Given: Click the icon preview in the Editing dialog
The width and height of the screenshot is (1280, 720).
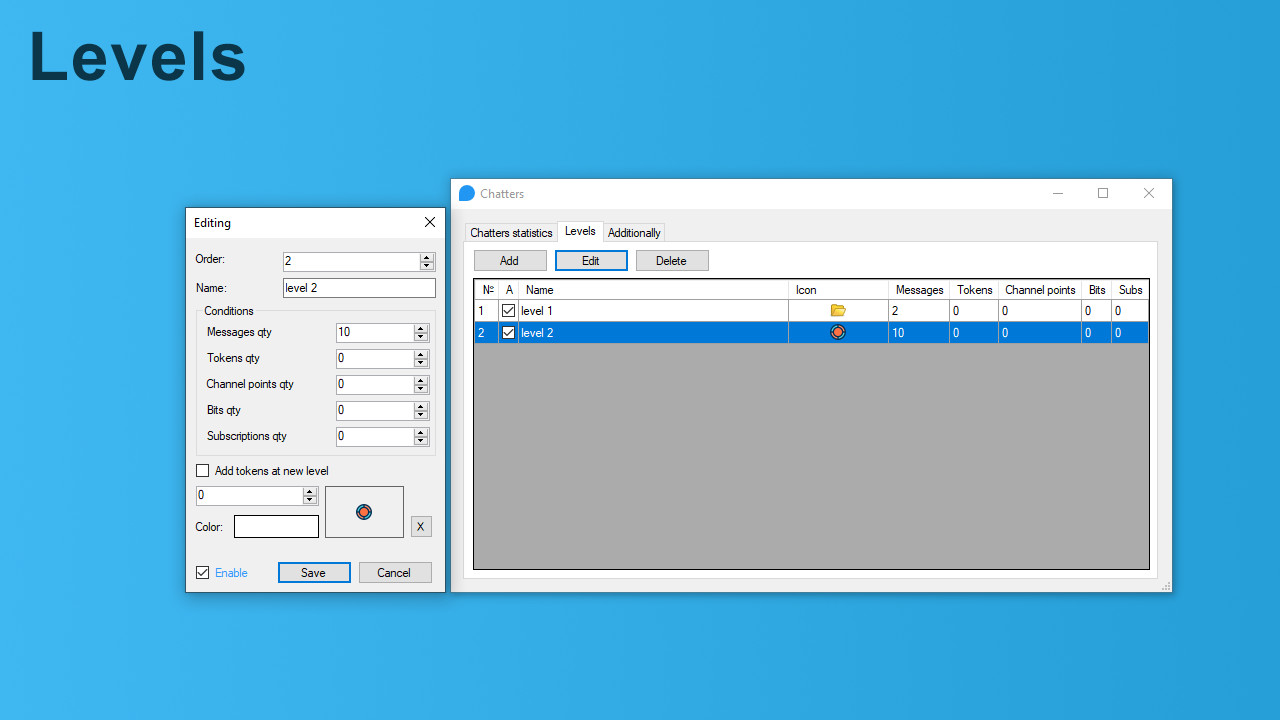Looking at the screenshot, I should pyautogui.click(x=364, y=511).
